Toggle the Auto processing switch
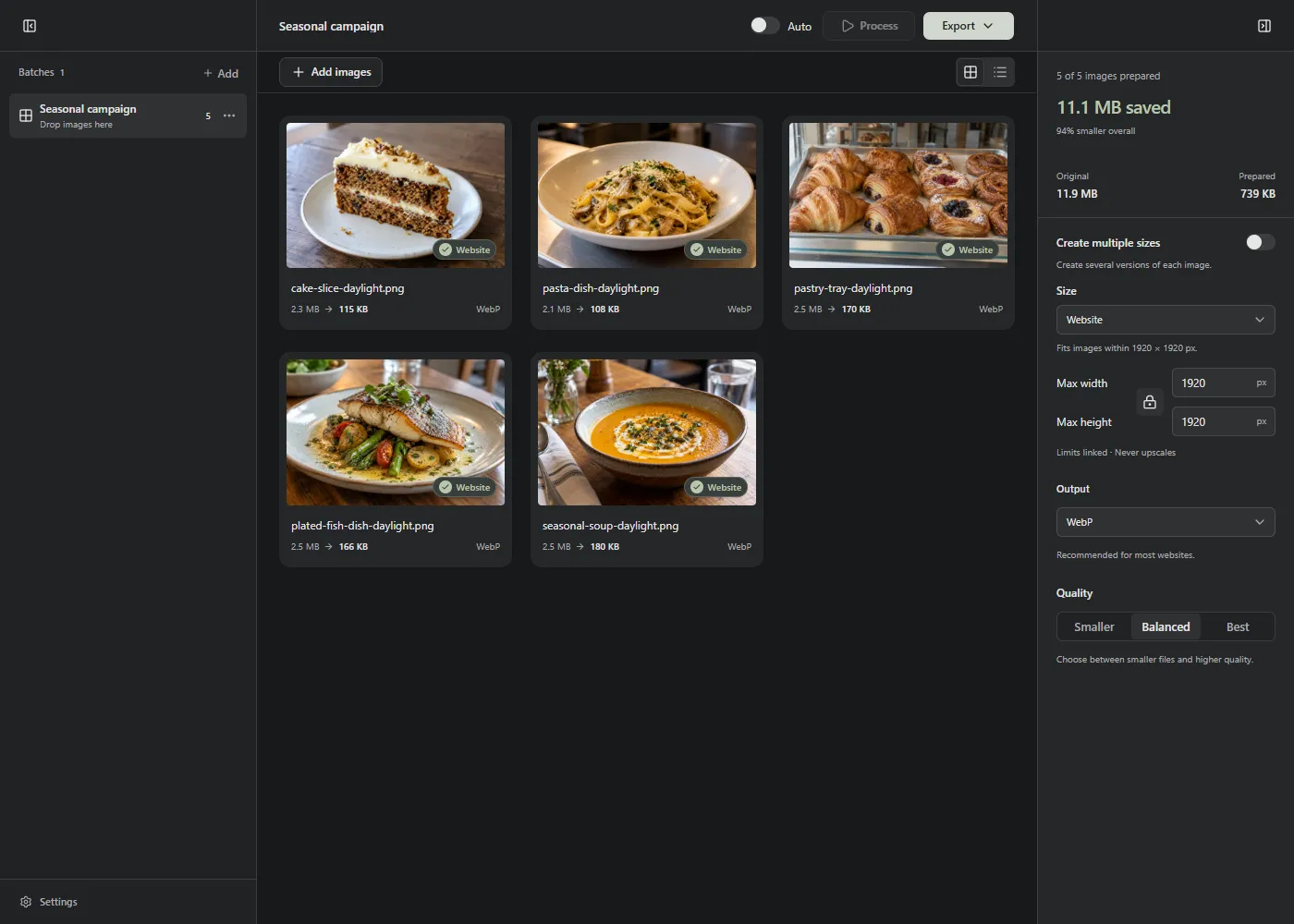 pyautogui.click(x=764, y=26)
